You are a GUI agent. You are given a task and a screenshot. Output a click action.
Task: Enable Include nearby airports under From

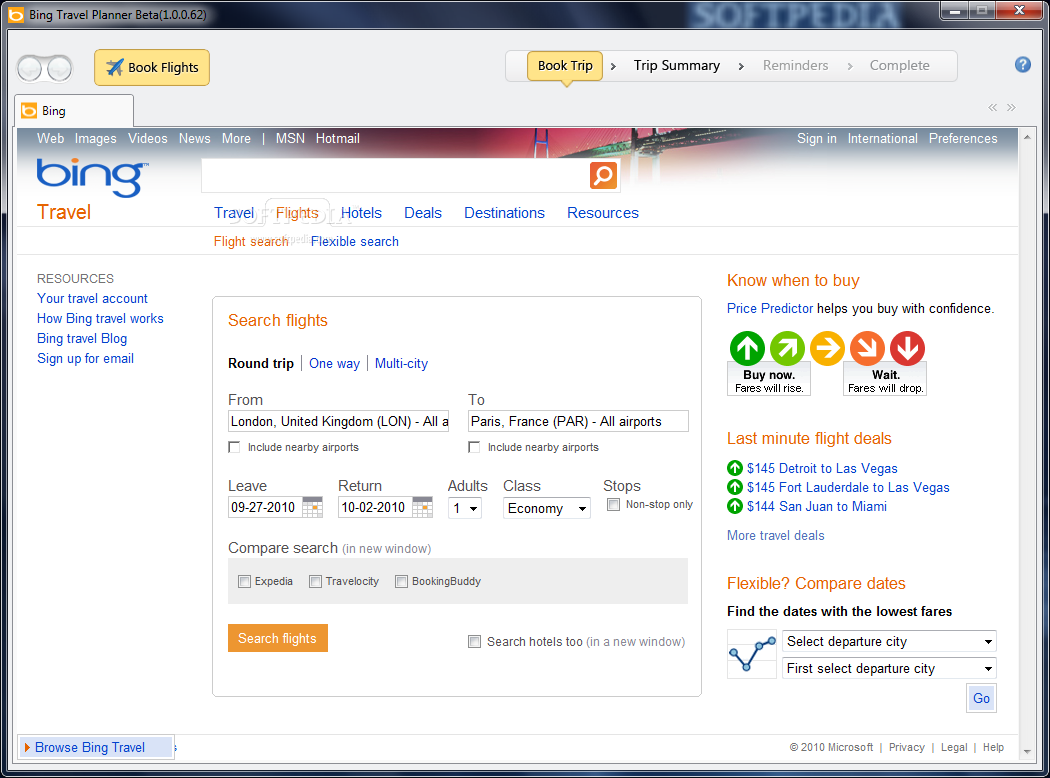234,447
